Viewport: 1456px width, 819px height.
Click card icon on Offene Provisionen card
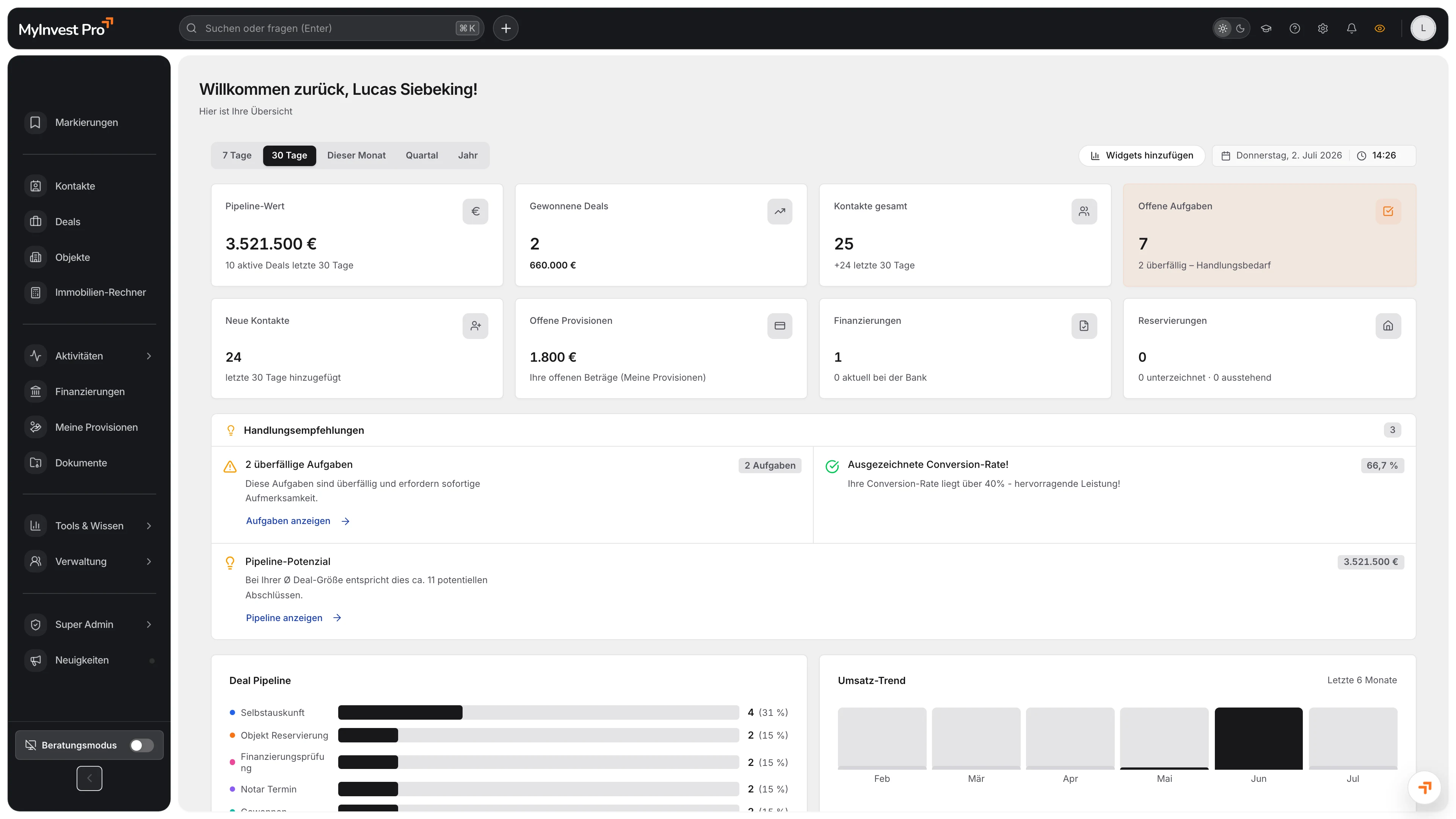coord(780,326)
